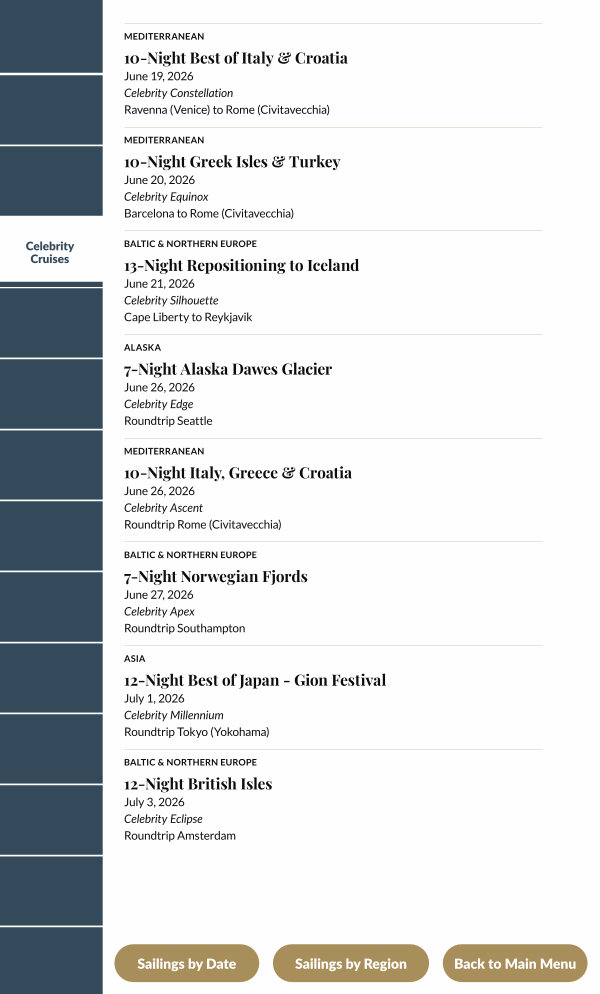600x994 pixels.
Task: Open the 7-Night Norwegian Fjords sailing
Action: coord(216,577)
